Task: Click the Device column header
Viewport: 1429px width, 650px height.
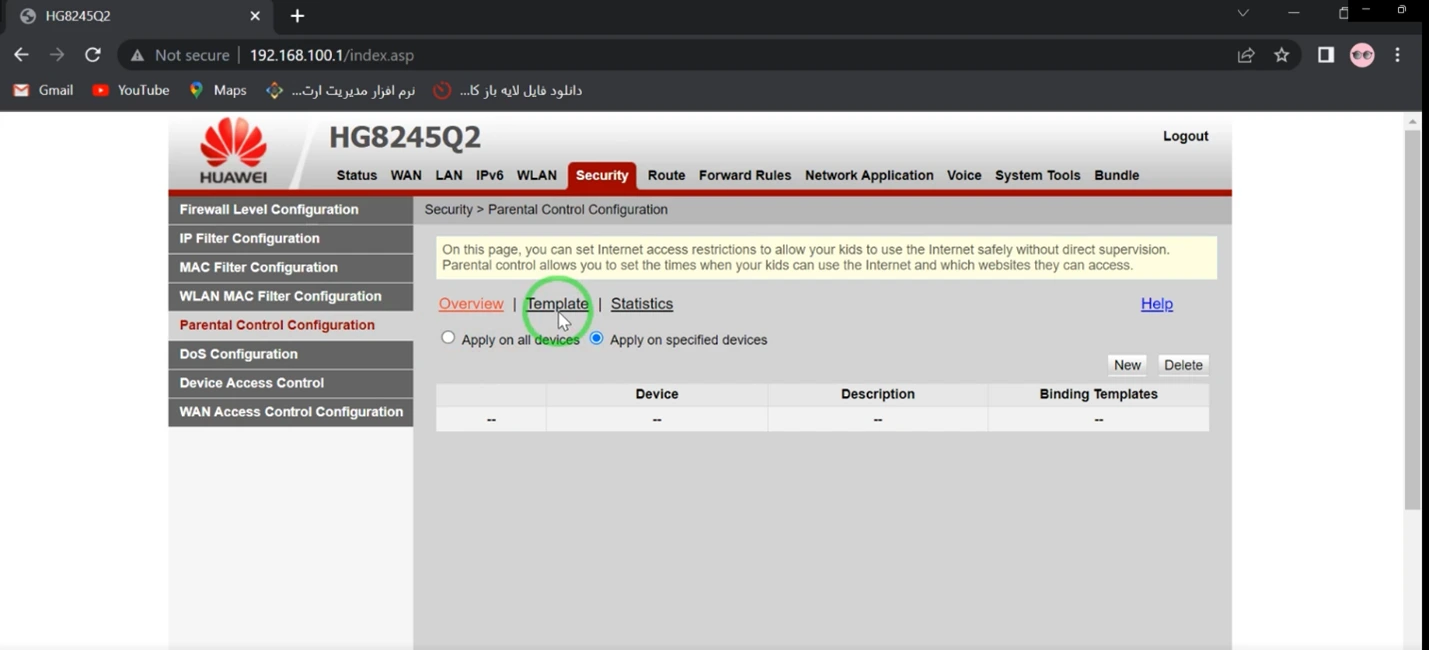Action: coord(657,394)
